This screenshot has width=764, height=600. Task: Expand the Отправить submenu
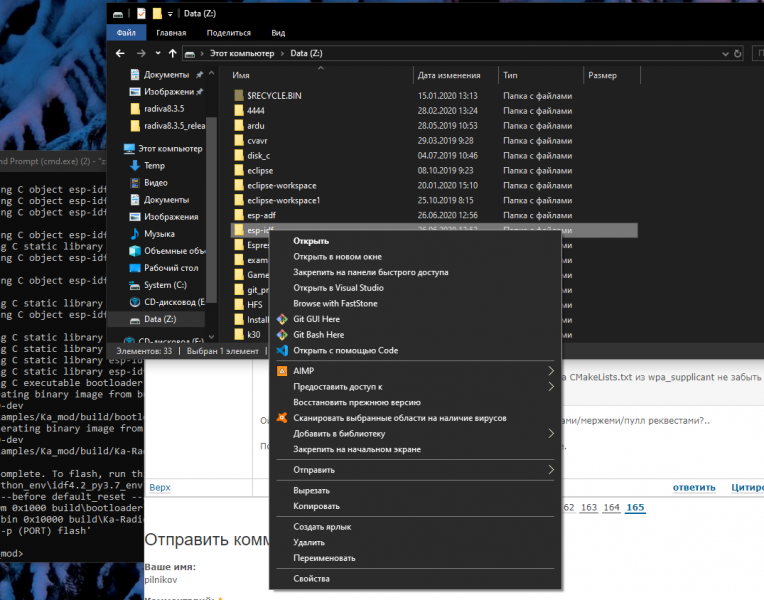click(551, 469)
